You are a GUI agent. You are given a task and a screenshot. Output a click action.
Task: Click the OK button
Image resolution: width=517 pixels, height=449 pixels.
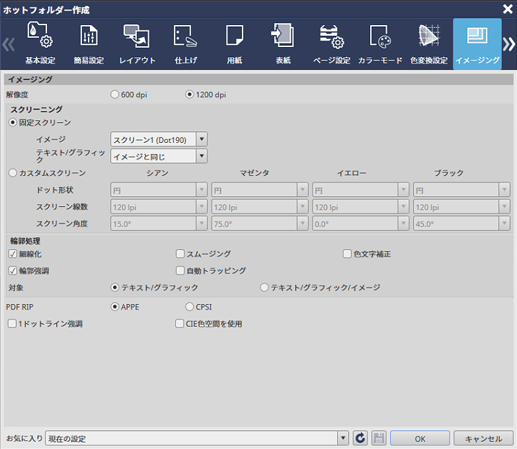(420, 439)
